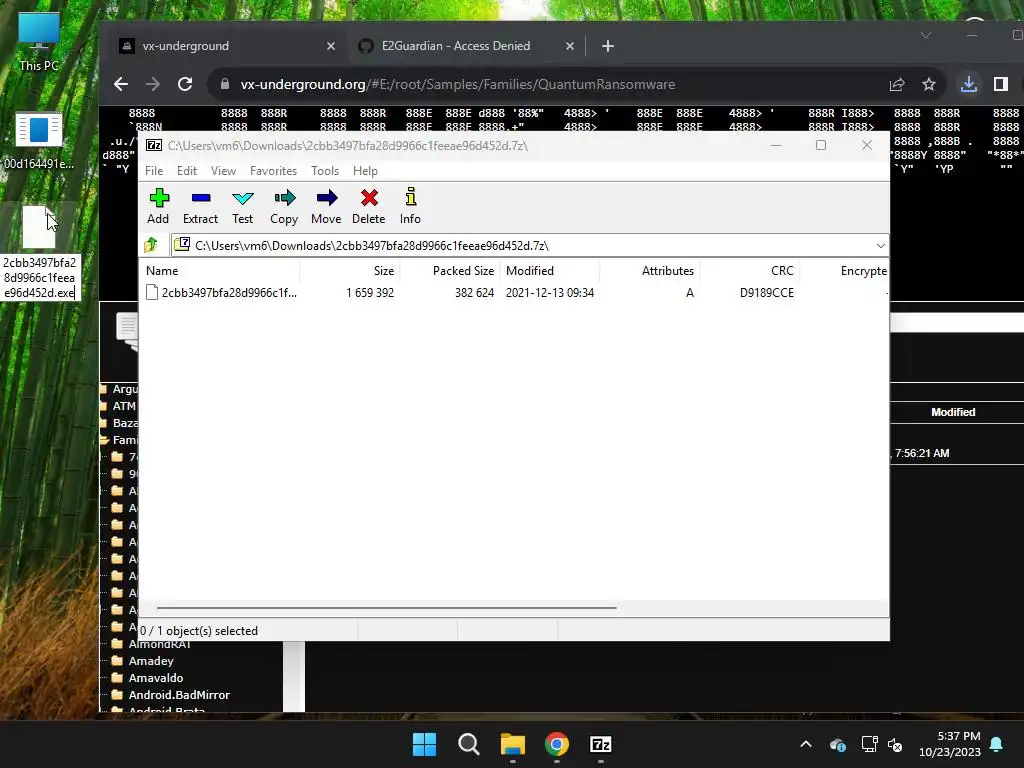The height and width of the screenshot is (768, 1024).
Task: Click the Modified column on the web page
Action: click(953, 412)
